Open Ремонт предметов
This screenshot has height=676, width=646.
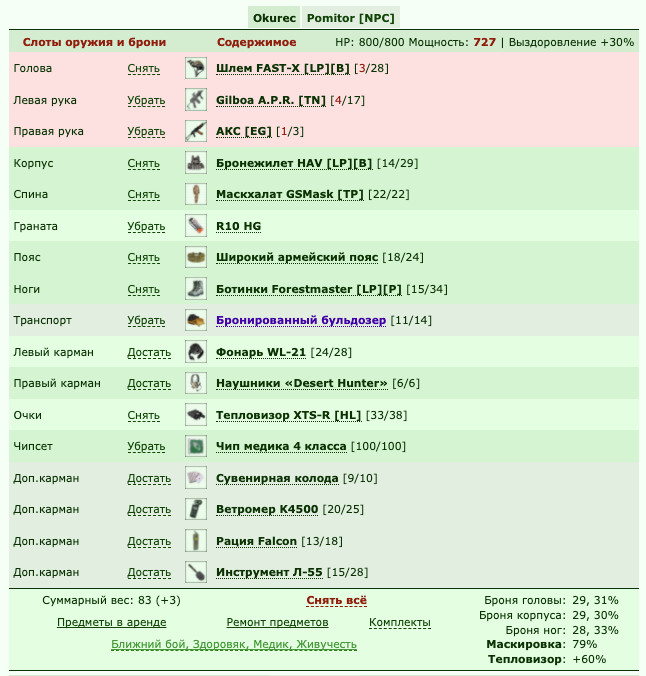(277, 623)
